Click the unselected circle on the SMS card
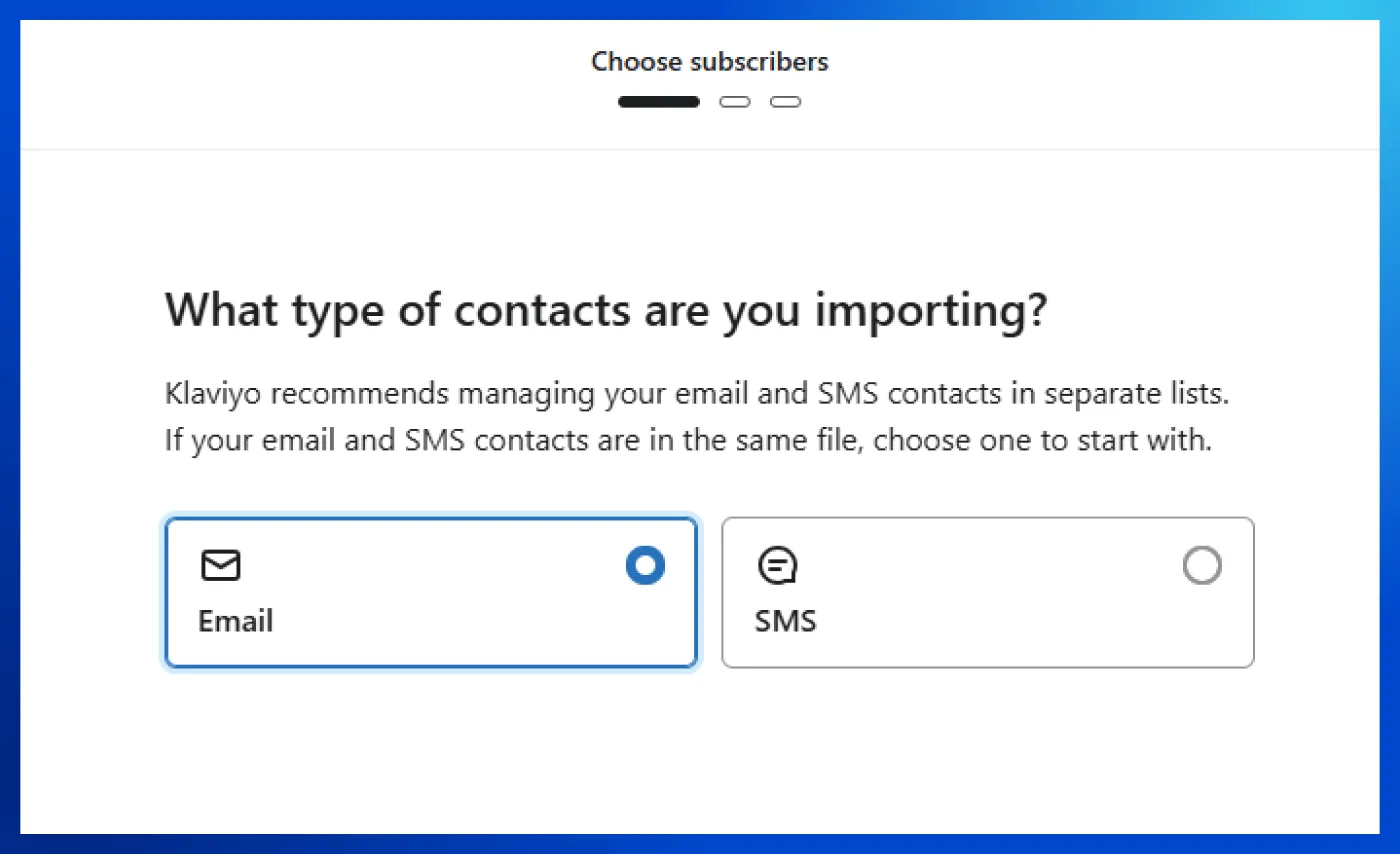This screenshot has width=1400, height=854. (x=1202, y=565)
